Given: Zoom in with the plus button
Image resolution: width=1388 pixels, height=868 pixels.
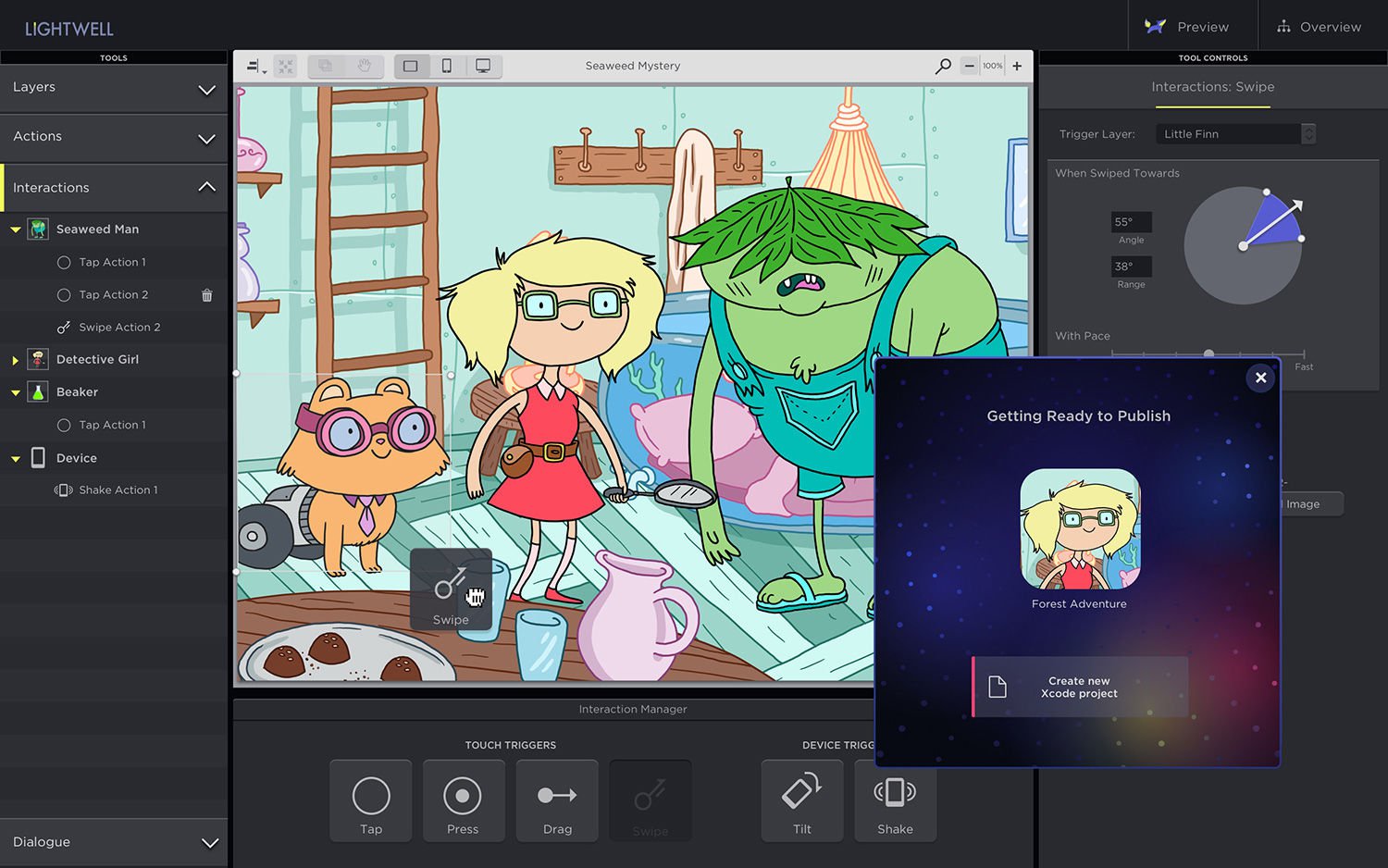Looking at the screenshot, I should tap(1017, 66).
